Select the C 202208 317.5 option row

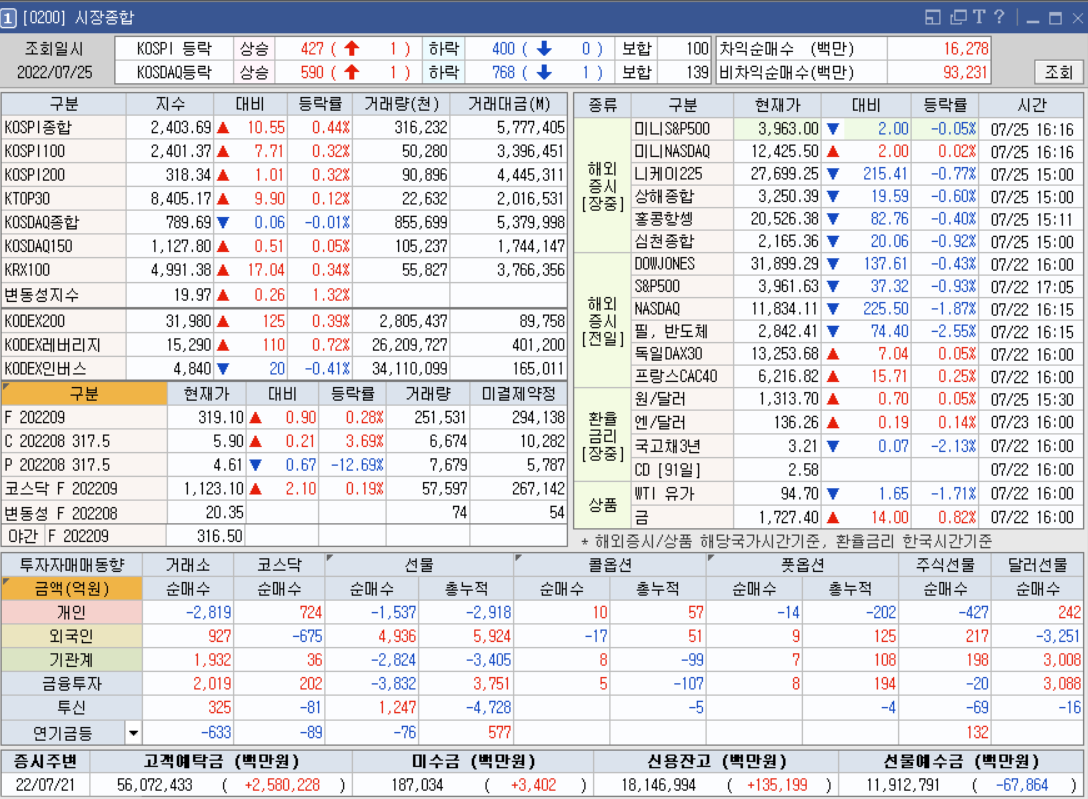[x=284, y=441]
